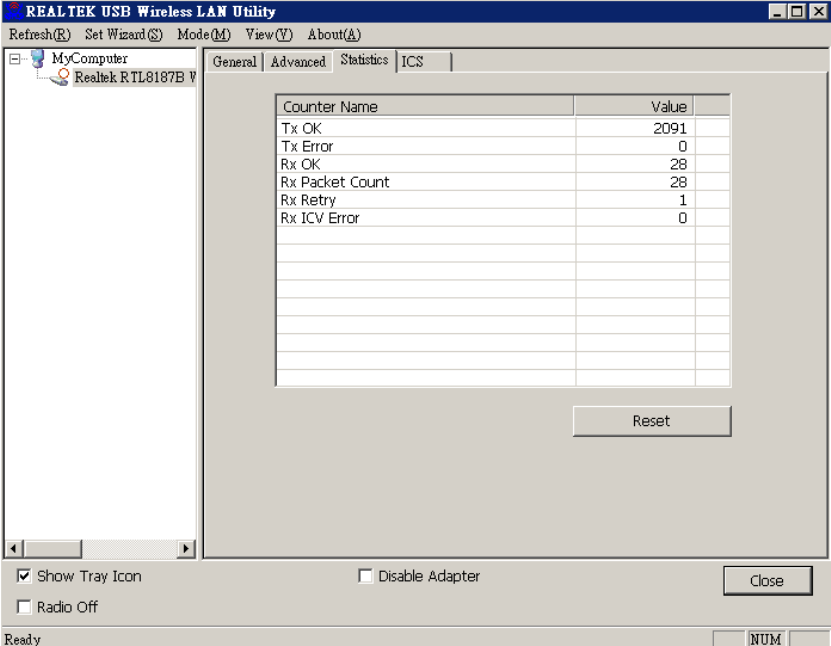831x646 pixels.
Task: Open the Refresh(R) menu
Action: pyautogui.click(x=40, y=34)
